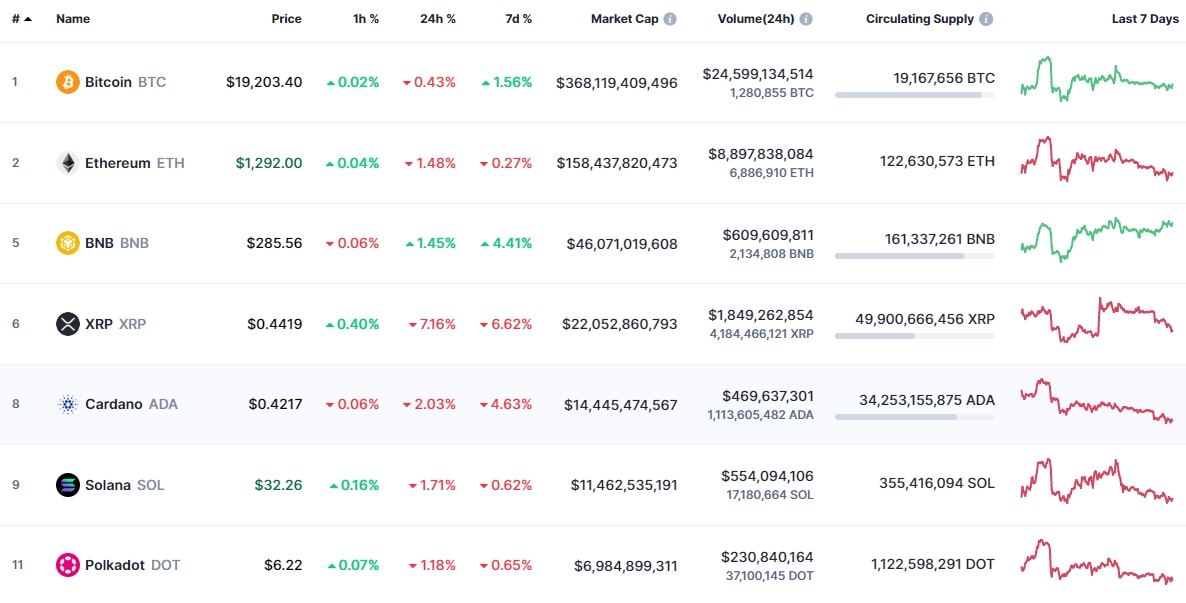Sort table by 7d % column

519,19
